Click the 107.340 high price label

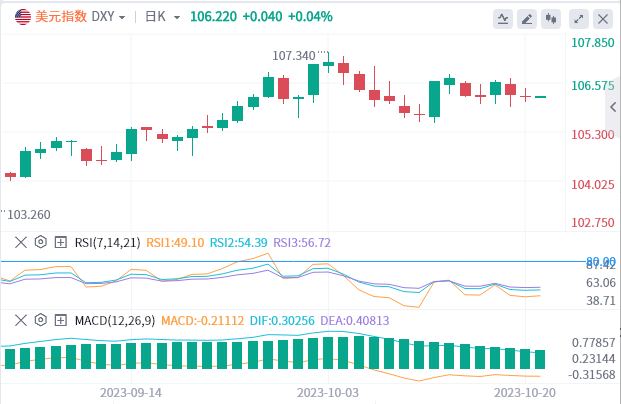click(x=292, y=55)
